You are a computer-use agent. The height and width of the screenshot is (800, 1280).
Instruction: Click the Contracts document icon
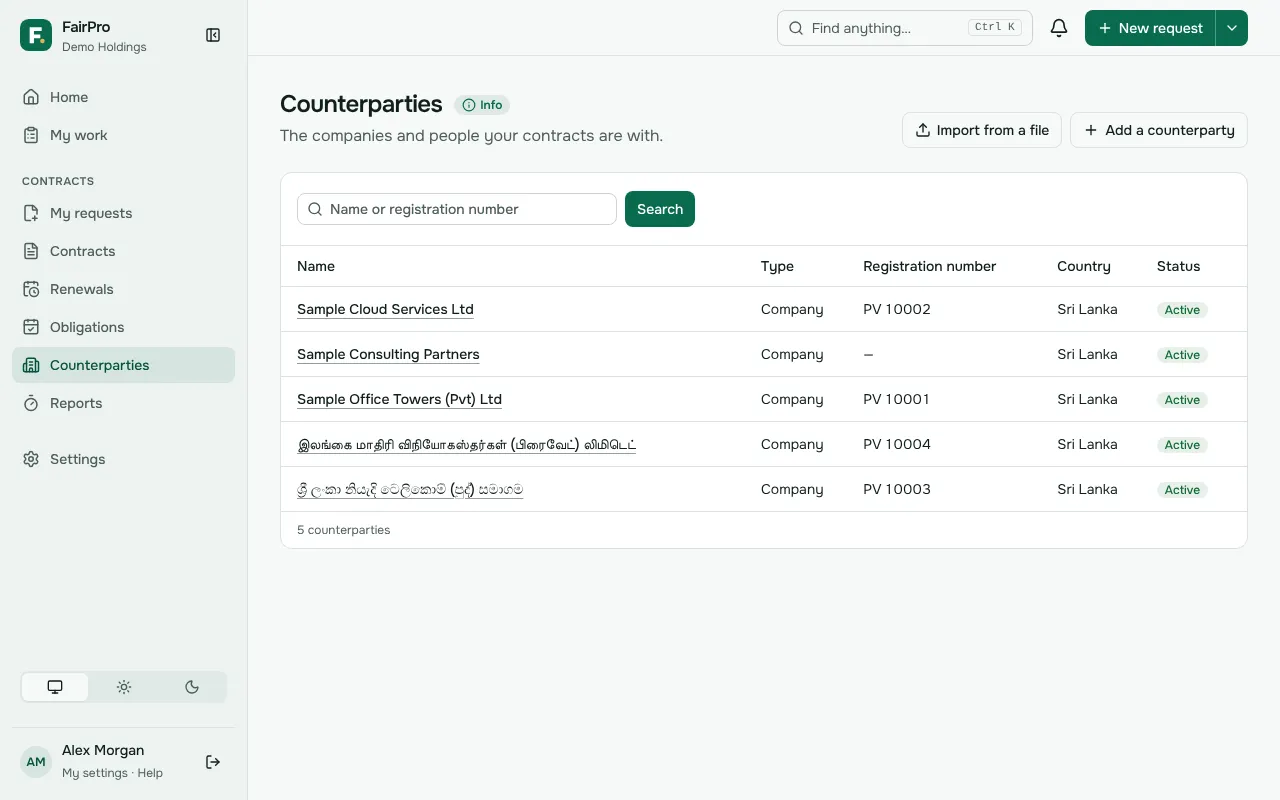tap(31, 251)
